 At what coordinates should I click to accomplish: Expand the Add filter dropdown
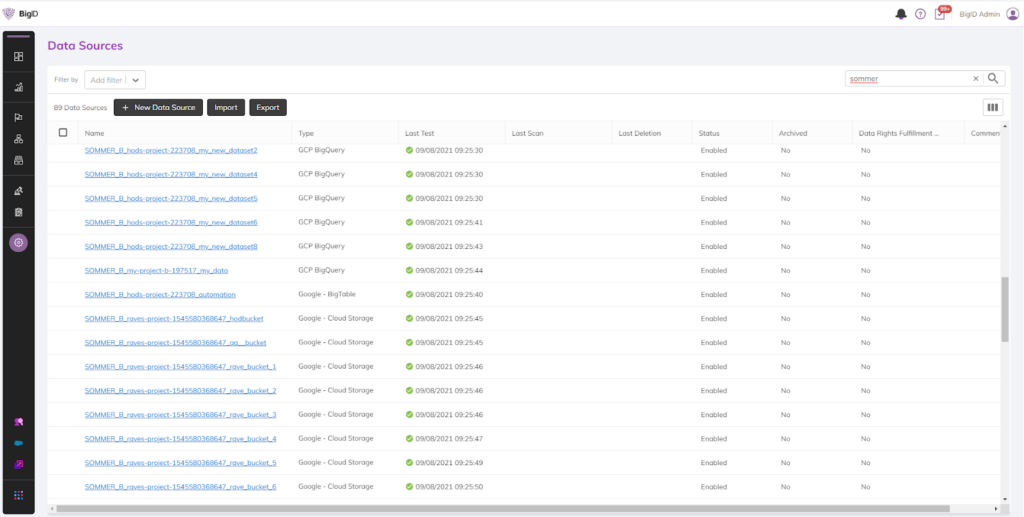pos(137,79)
